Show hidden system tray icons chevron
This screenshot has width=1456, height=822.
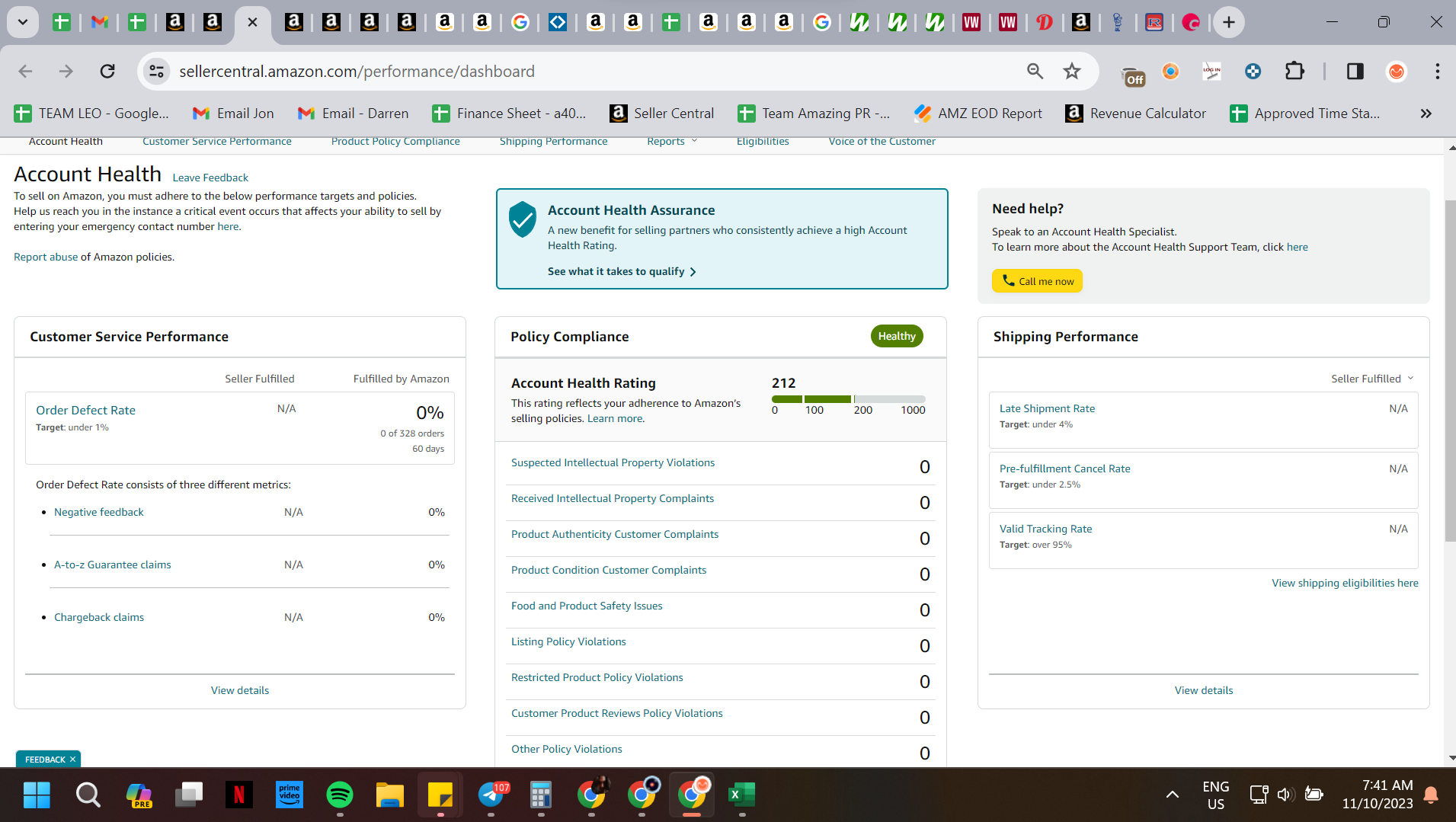1172,795
